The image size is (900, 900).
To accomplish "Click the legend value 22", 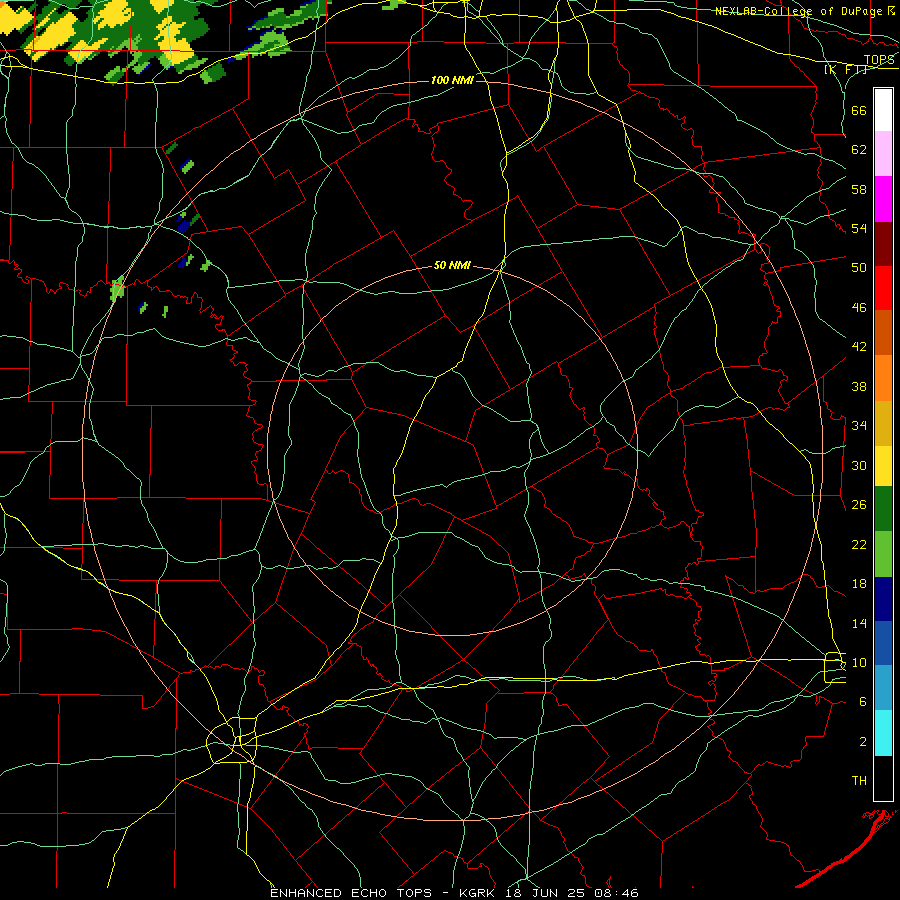I will [859, 545].
